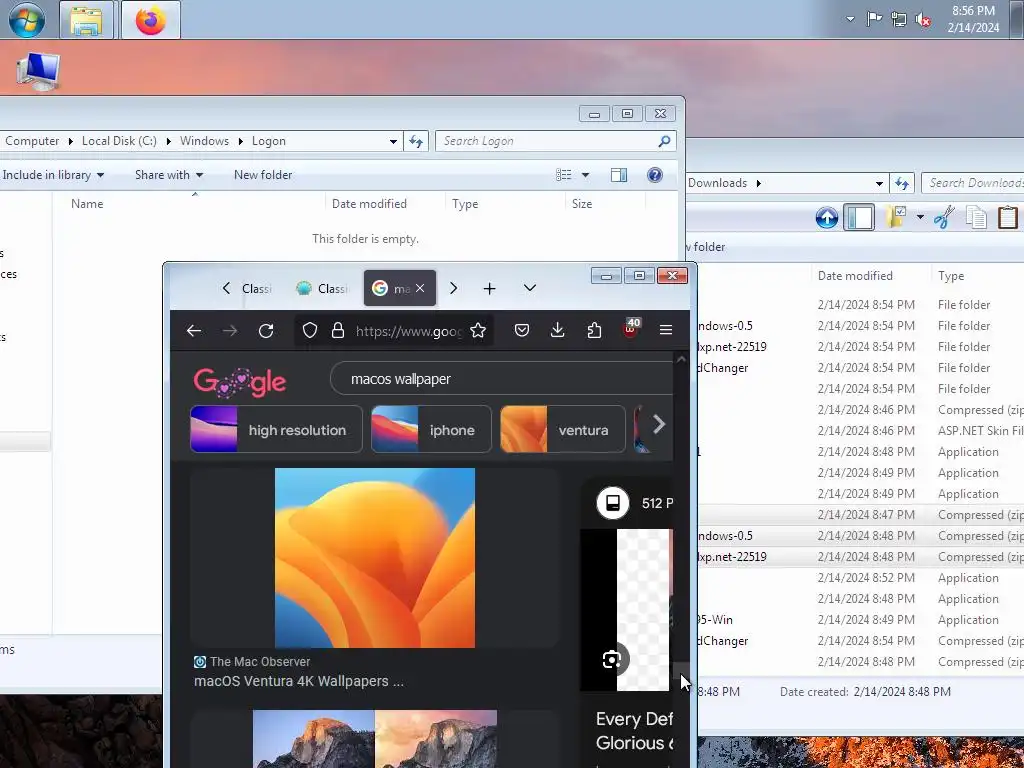Sort Logon by Size column

[582, 204]
